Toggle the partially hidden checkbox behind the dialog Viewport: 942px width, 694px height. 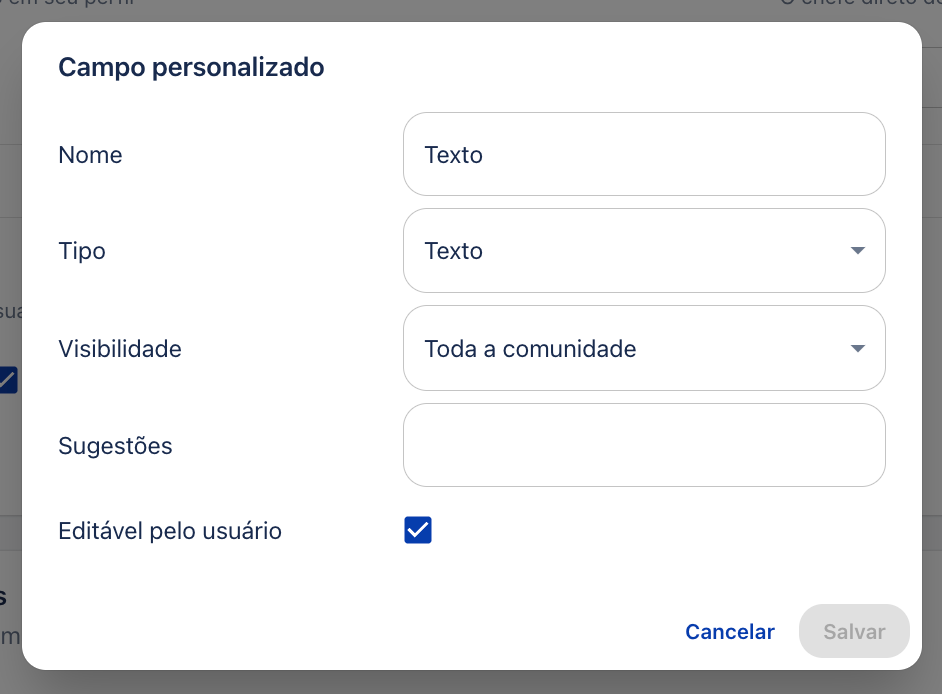8,380
